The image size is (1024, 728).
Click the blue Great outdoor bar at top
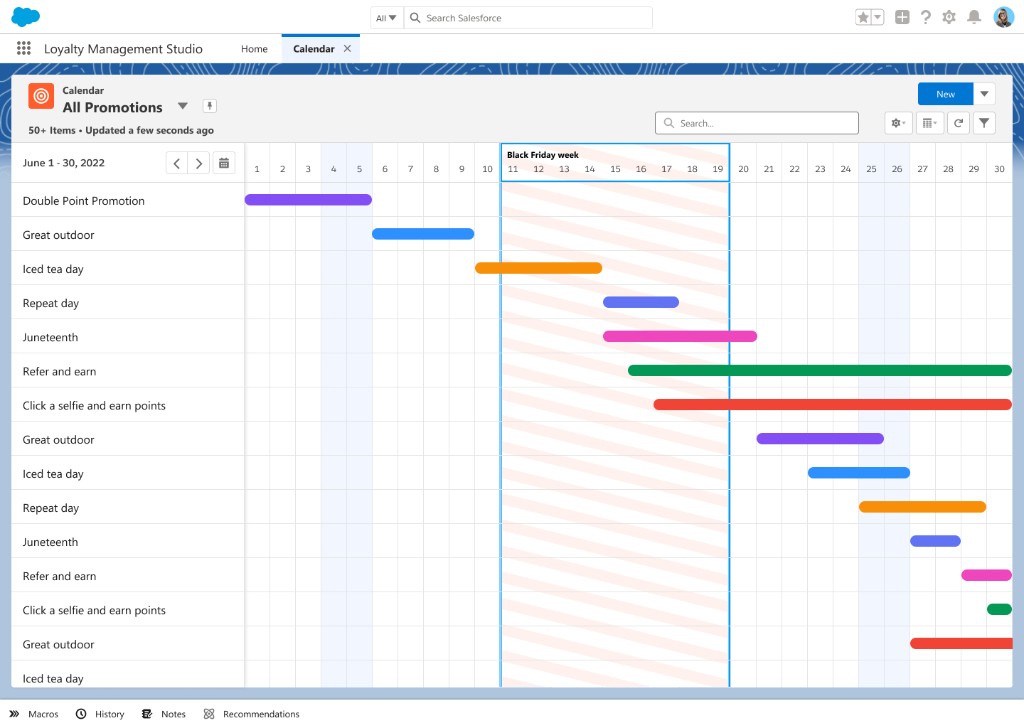423,234
